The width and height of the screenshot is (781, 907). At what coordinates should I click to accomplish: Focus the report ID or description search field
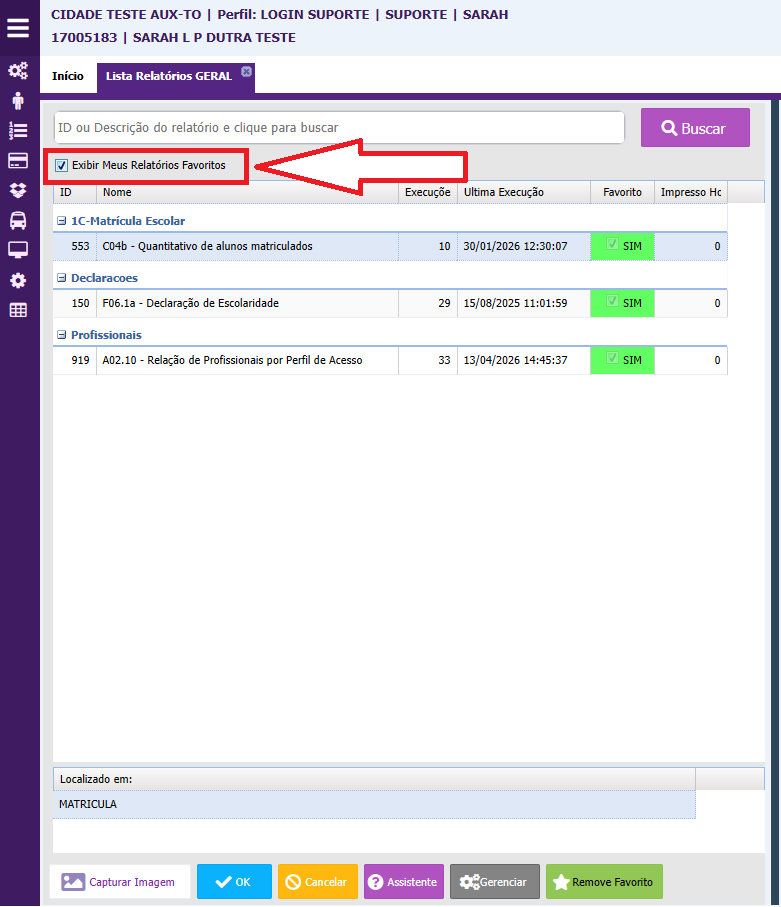pyautogui.click(x=338, y=128)
